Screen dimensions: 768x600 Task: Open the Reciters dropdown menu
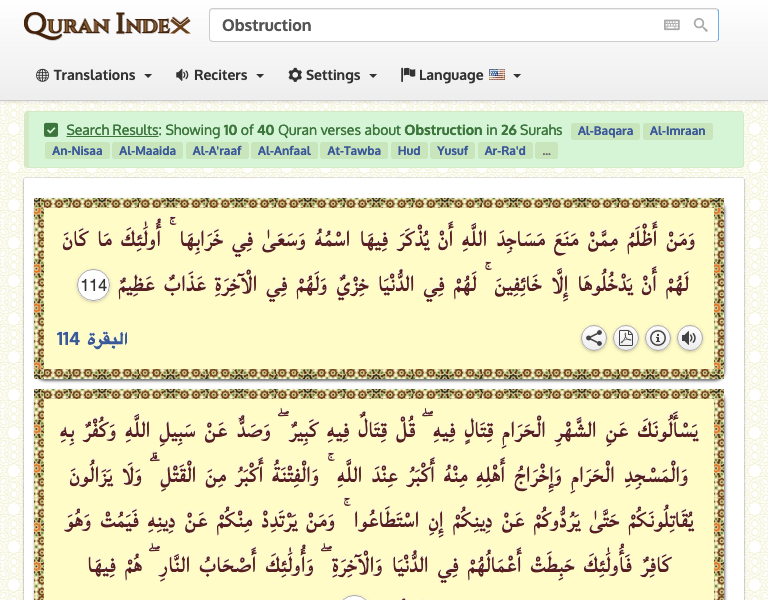tap(219, 75)
